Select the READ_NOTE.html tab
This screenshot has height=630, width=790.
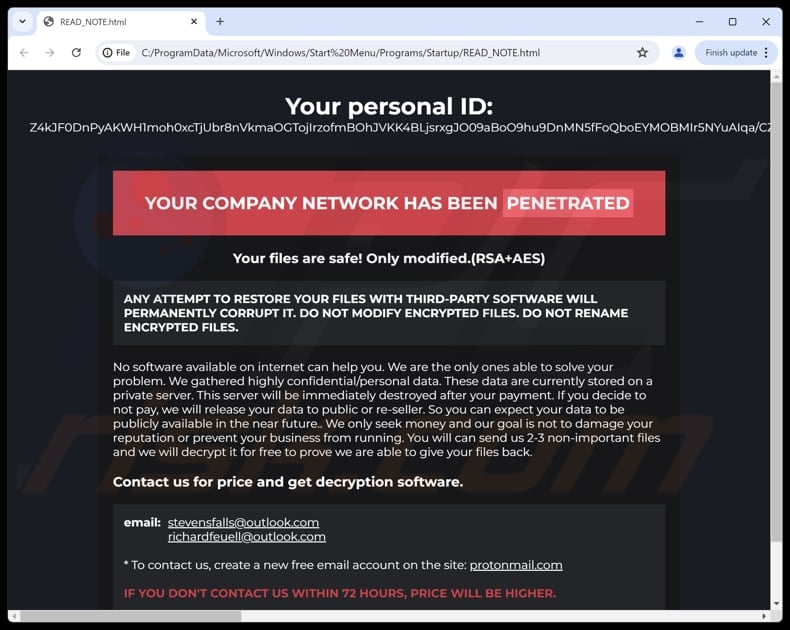(110, 21)
